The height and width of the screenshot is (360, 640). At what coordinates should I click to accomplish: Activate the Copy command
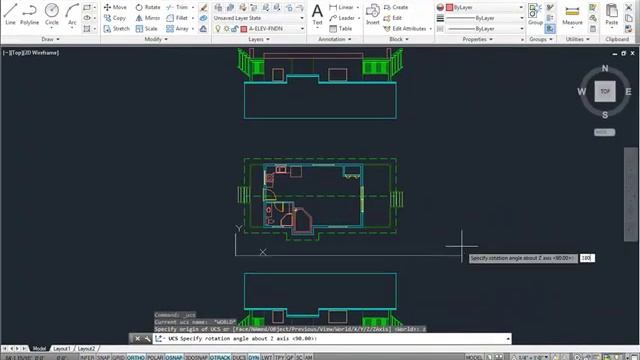pyautogui.click(x=115, y=18)
